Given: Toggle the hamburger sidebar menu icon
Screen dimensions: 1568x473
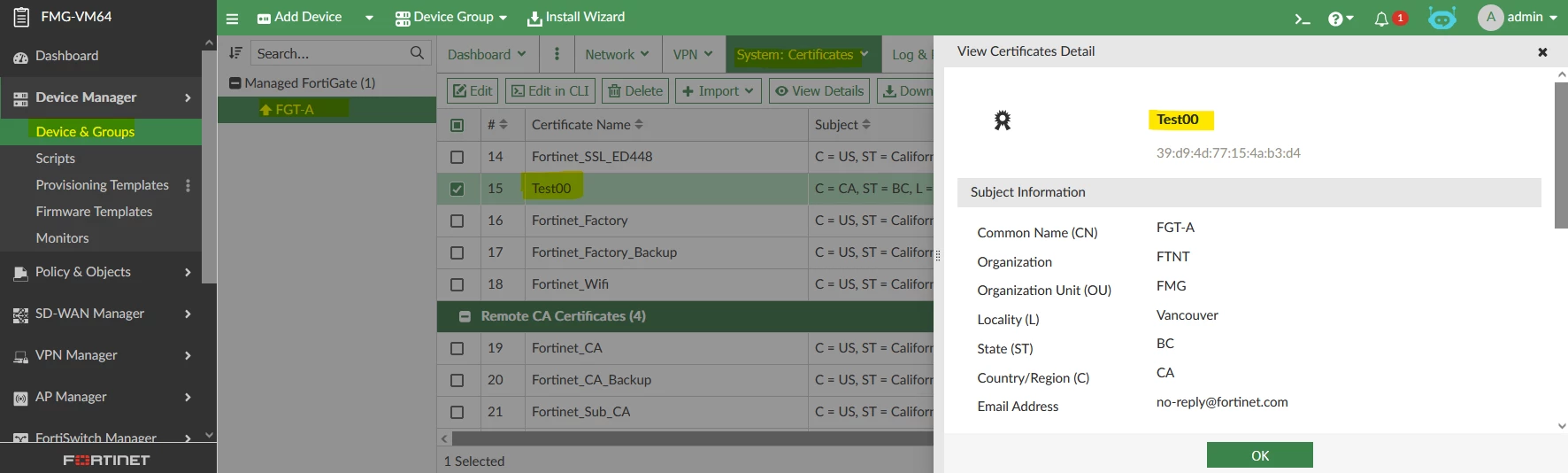Looking at the screenshot, I should [x=232, y=18].
